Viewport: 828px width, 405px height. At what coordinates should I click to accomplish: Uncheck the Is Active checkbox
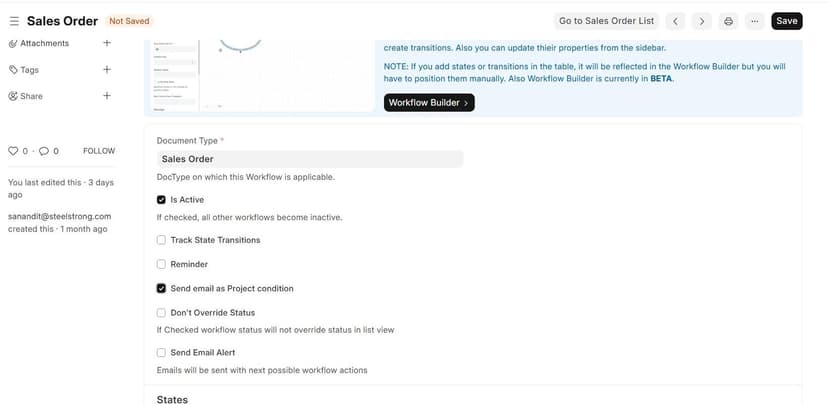pos(162,200)
